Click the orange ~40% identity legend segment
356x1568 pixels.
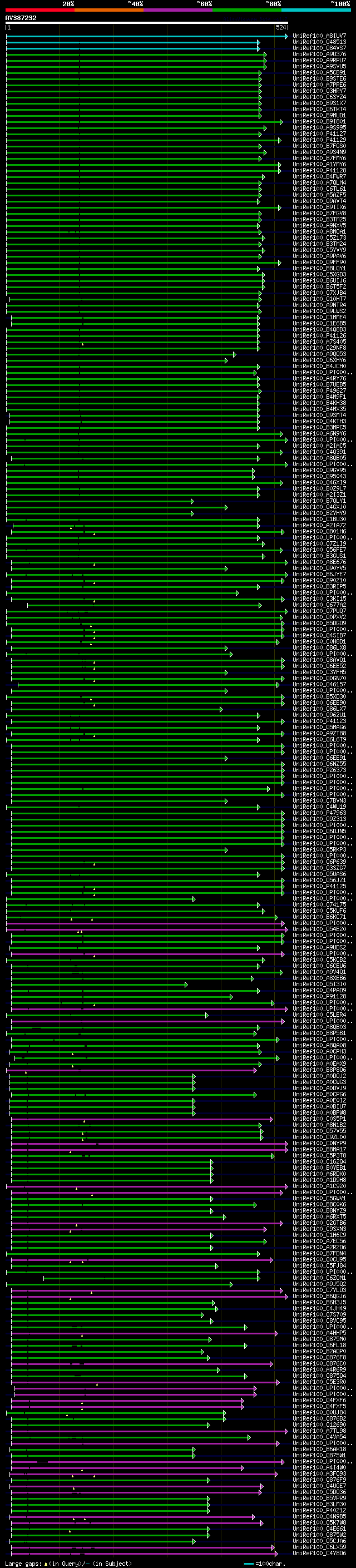point(109,10)
